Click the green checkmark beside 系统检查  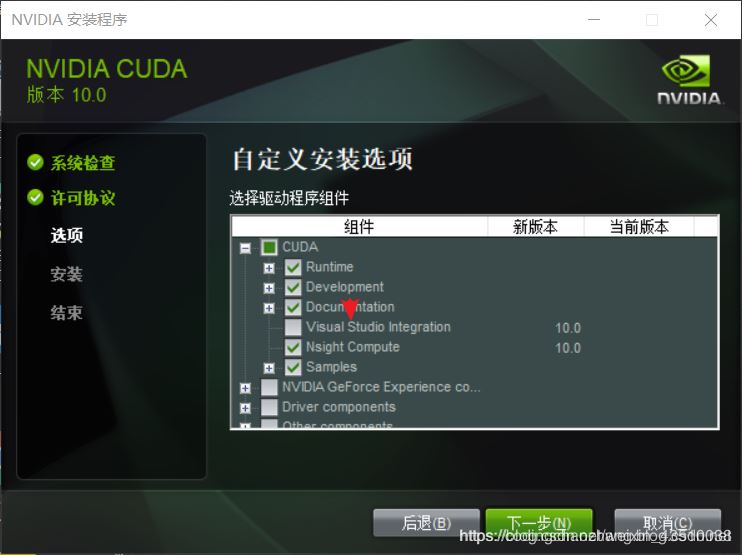pos(35,162)
